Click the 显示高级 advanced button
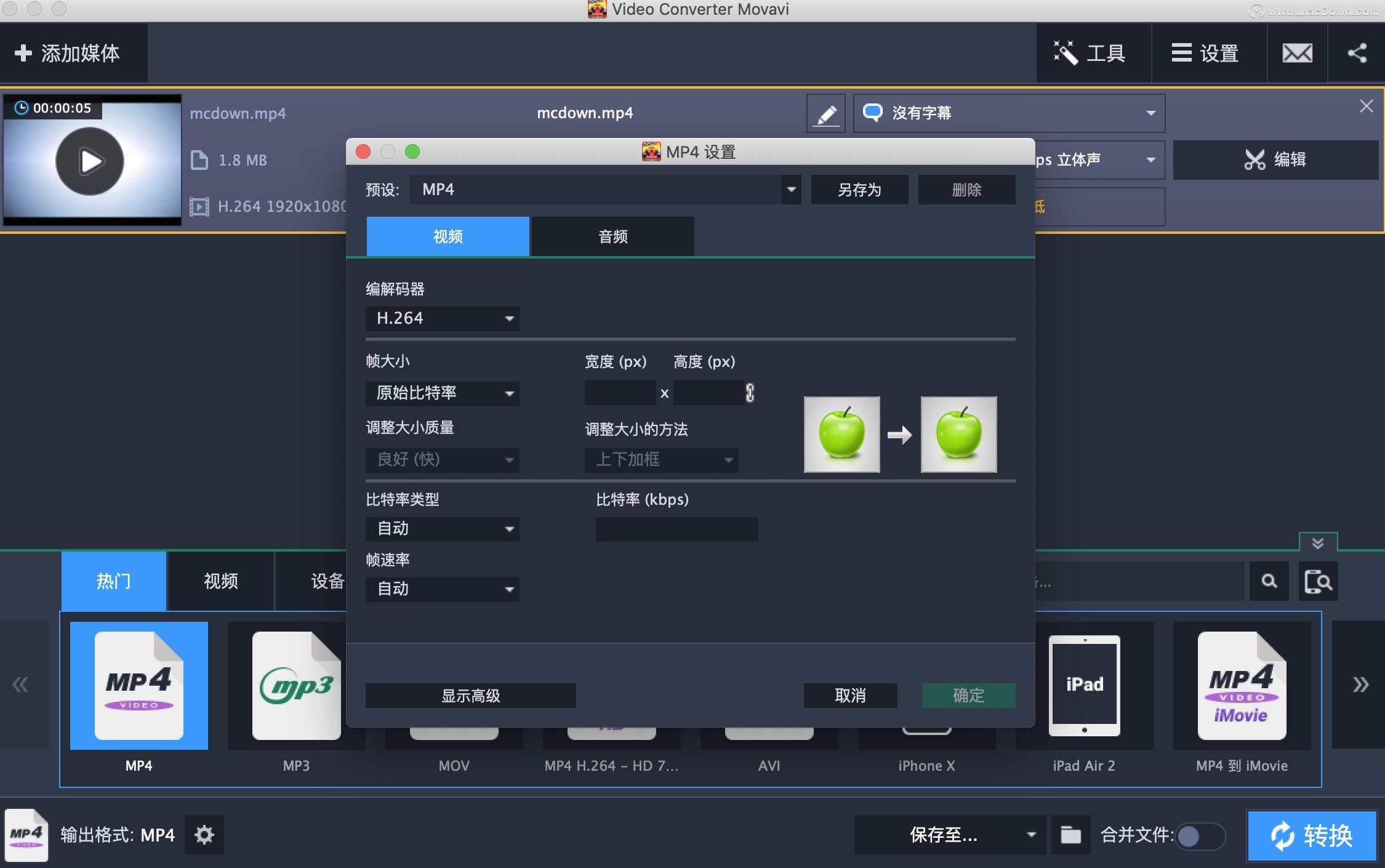Screen dimensions: 1385x868 pos(470,696)
